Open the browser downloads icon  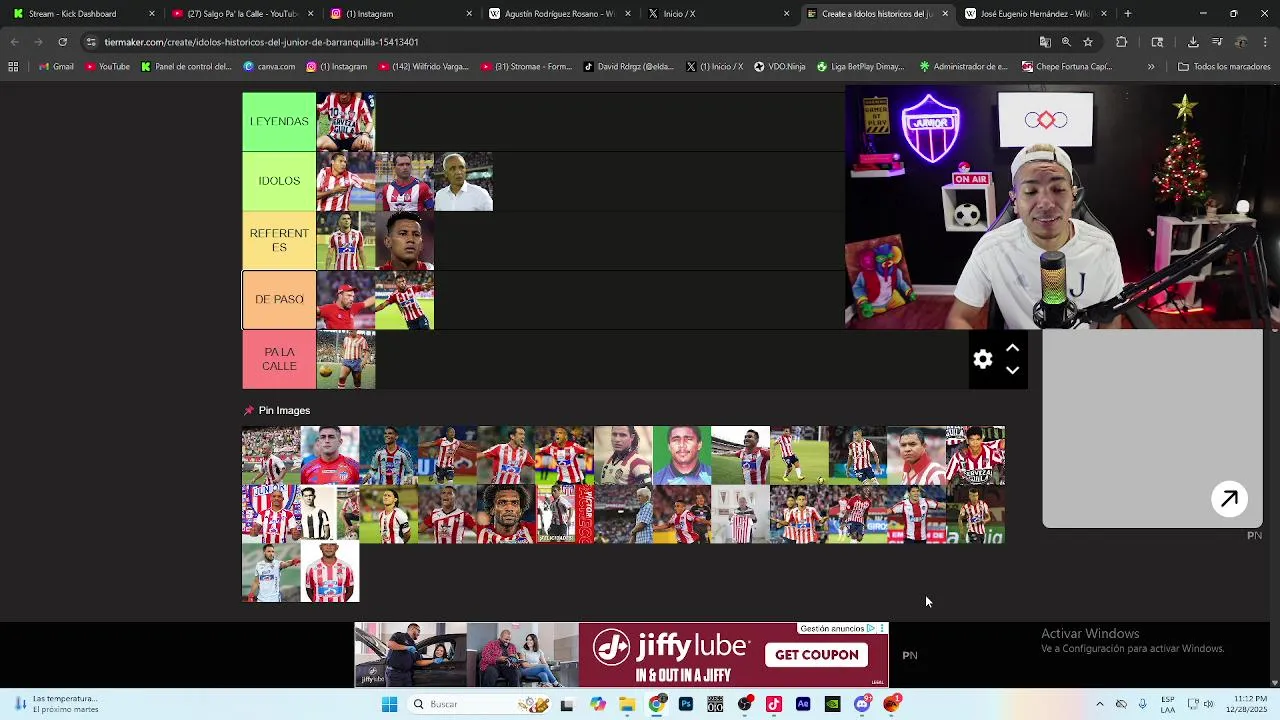pyautogui.click(x=1193, y=42)
